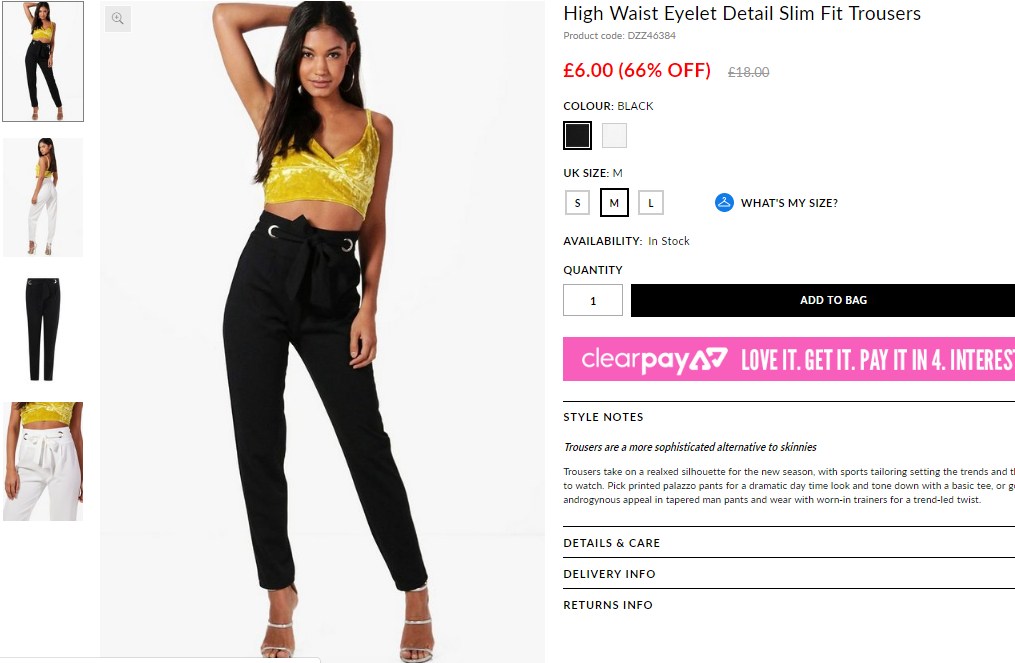1015x663 pixels.
Task: View thumbnail of white trousers back view
Action: [43, 197]
